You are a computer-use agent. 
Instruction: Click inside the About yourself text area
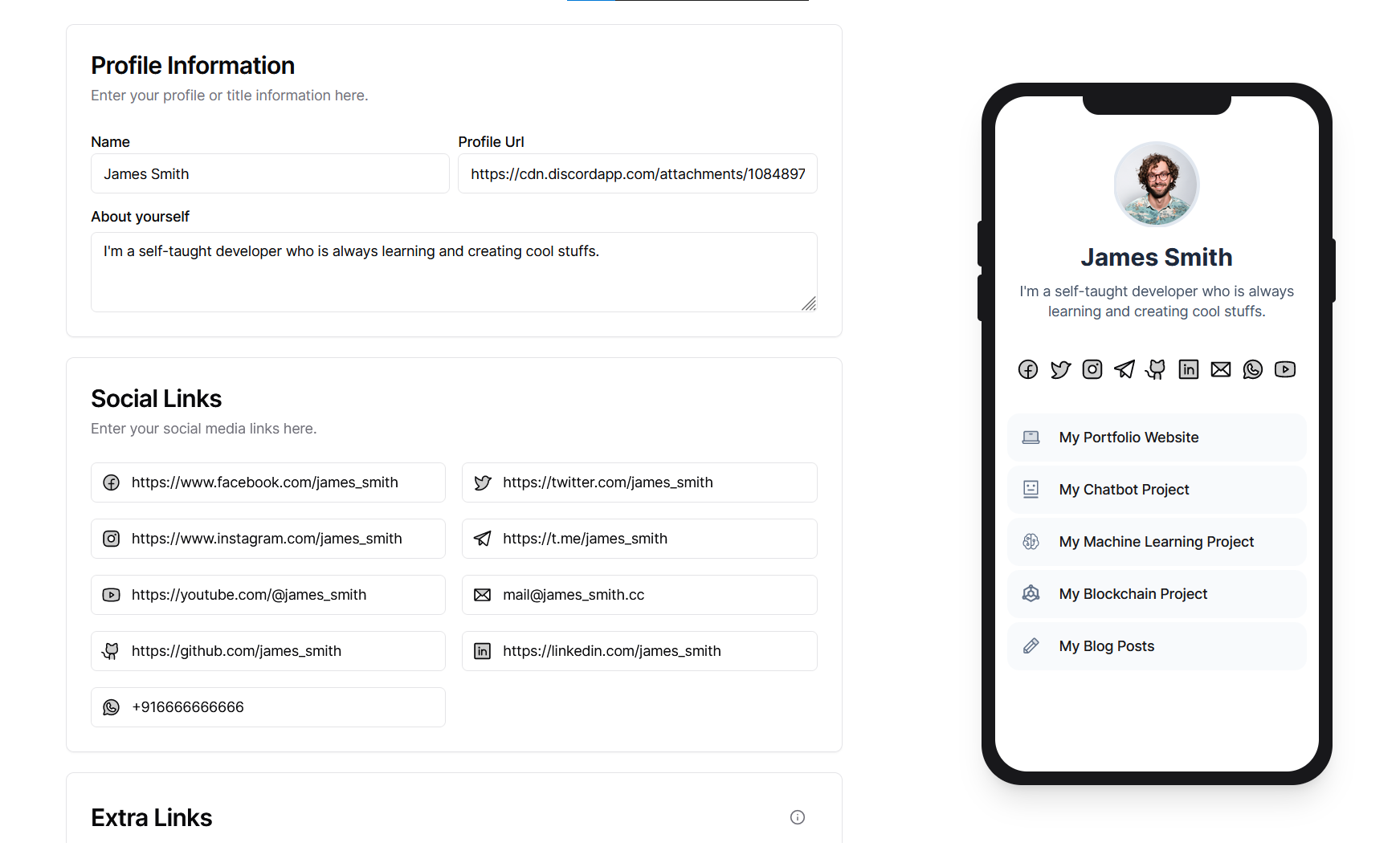coord(454,271)
